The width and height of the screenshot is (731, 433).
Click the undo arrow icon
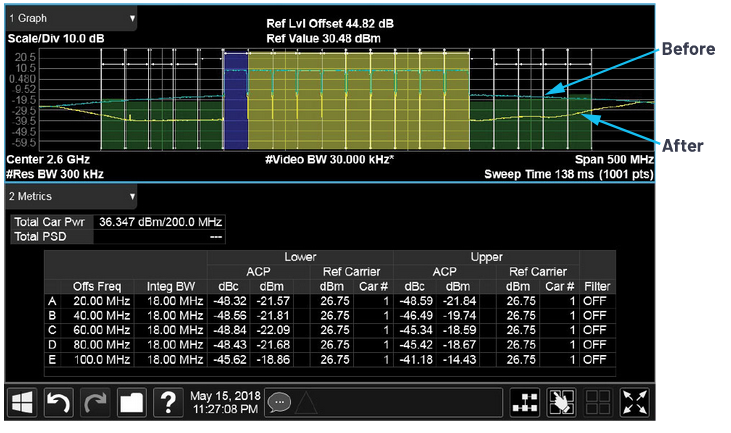(x=58, y=402)
